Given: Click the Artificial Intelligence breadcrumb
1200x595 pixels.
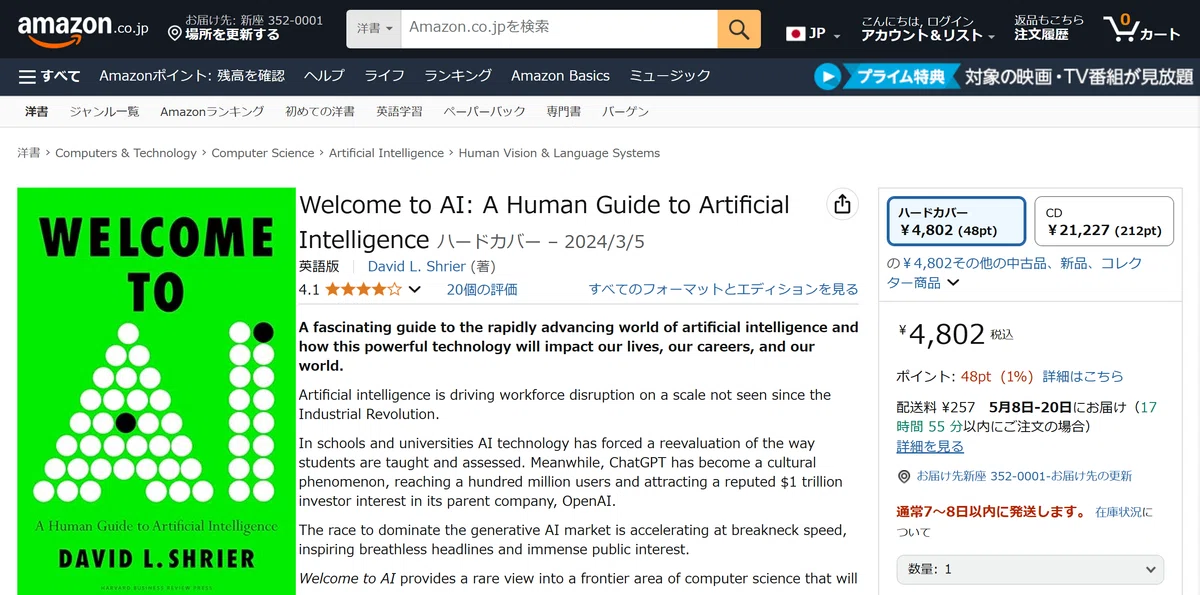Looking at the screenshot, I should click(x=386, y=153).
